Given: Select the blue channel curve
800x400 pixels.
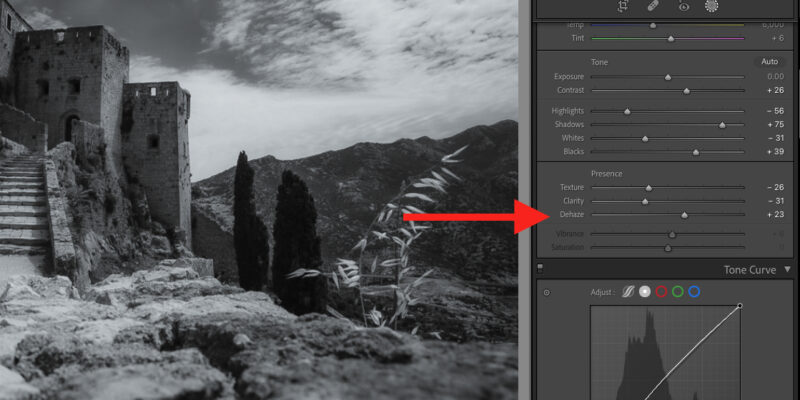Looking at the screenshot, I should tap(694, 292).
